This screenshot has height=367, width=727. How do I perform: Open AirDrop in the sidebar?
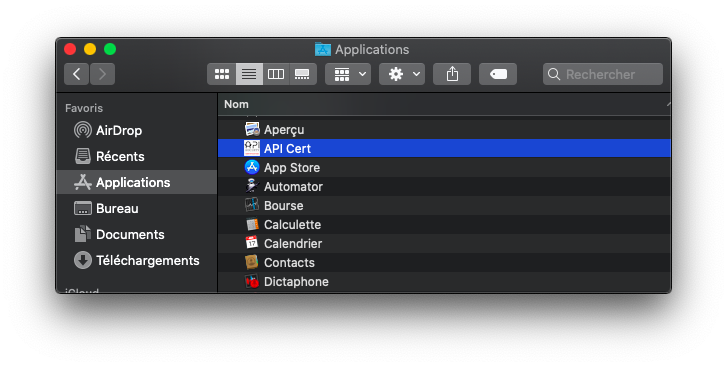pos(108,130)
